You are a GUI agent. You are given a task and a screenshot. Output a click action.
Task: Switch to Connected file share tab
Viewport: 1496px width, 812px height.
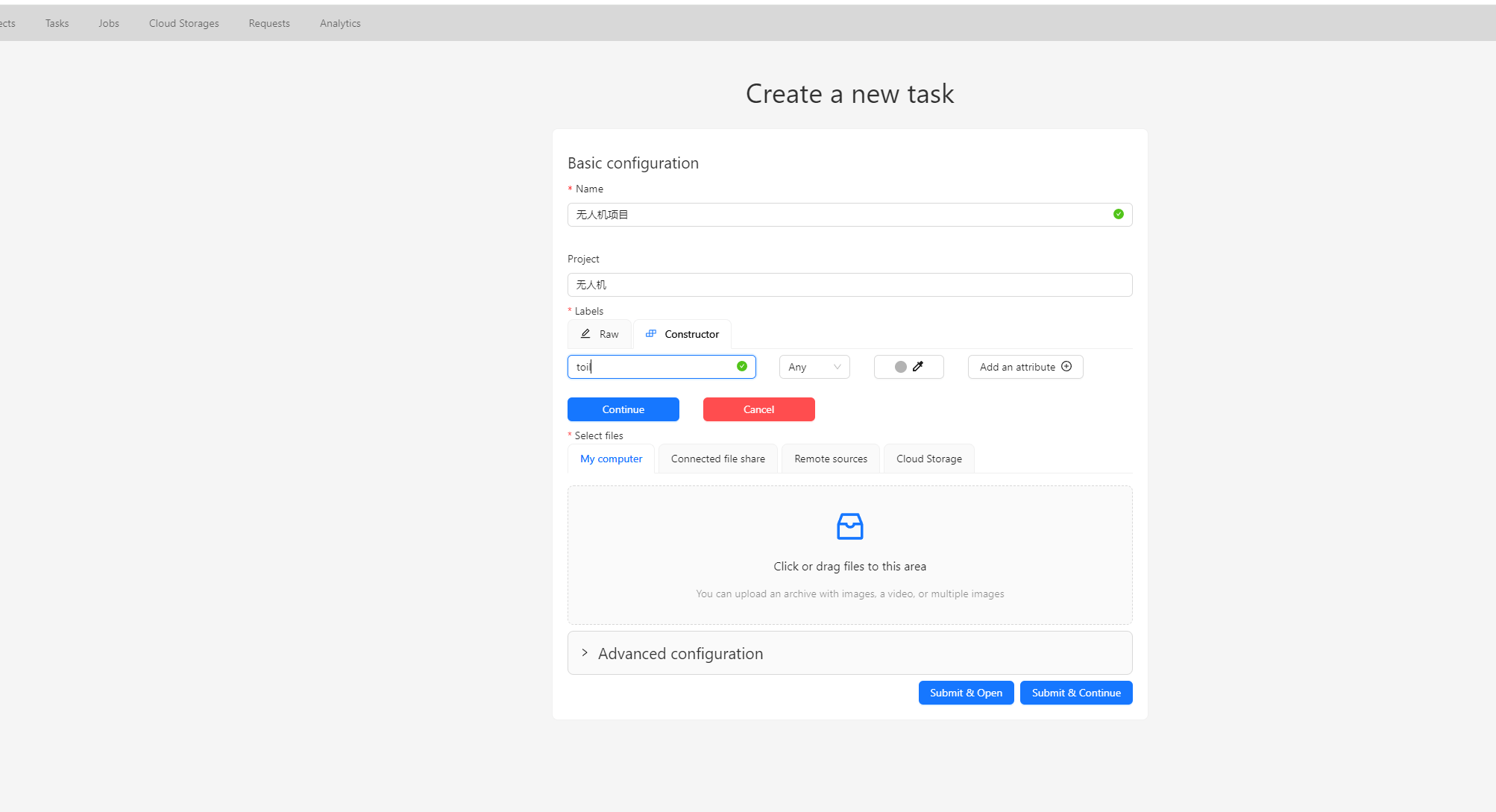point(717,459)
